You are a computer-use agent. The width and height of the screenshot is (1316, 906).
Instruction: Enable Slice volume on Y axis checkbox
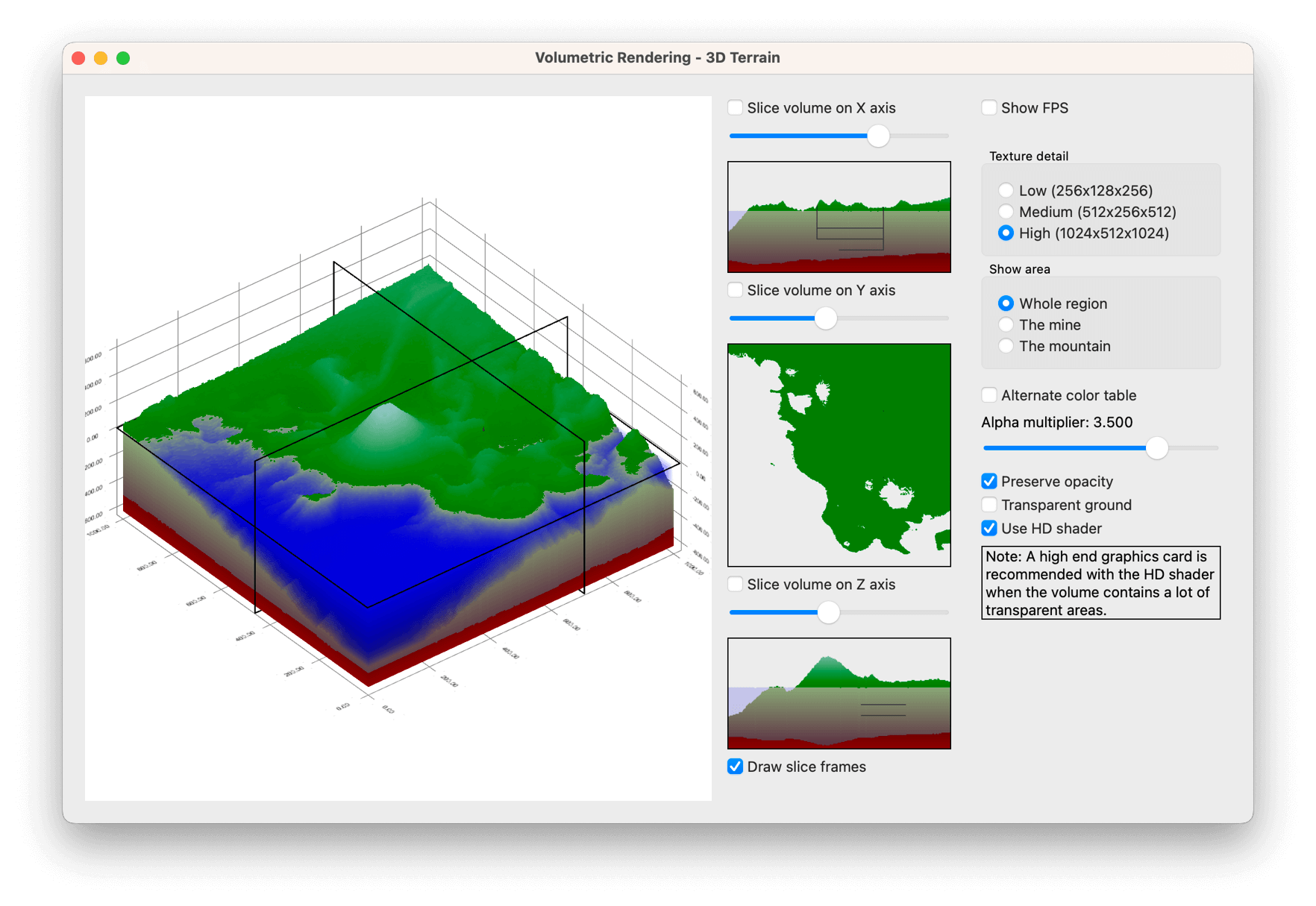click(x=736, y=290)
